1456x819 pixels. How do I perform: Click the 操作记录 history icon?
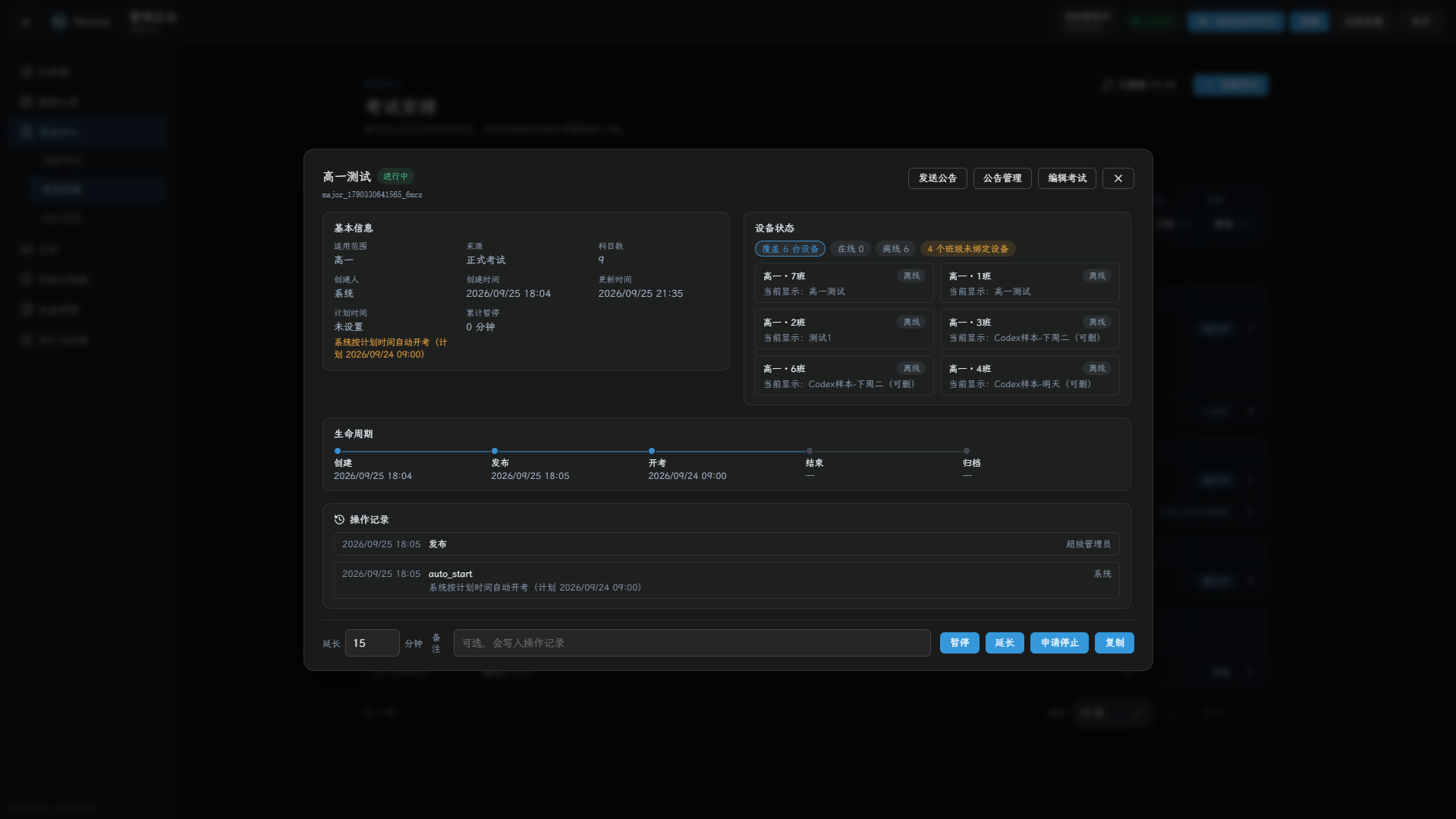coord(339,520)
